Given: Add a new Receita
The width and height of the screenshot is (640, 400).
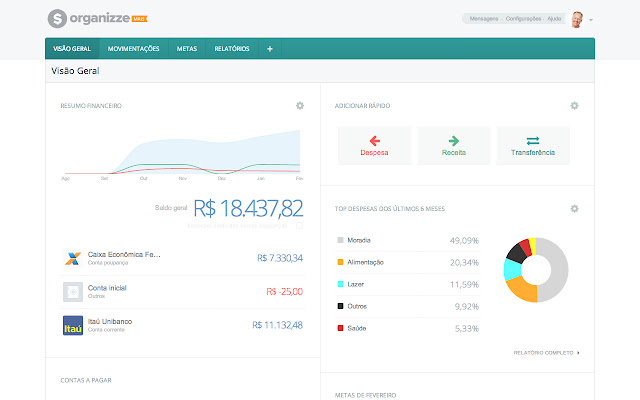Looking at the screenshot, I should click(x=453, y=146).
